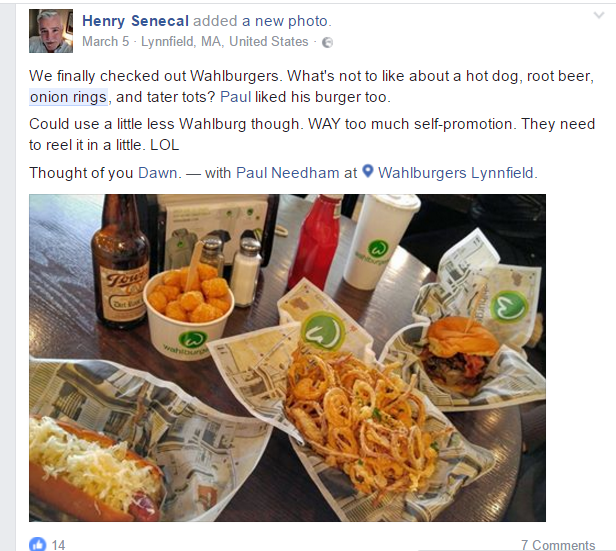Open the tagged Dawn profile link
The height and width of the screenshot is (551, 616).
point(158,173)
